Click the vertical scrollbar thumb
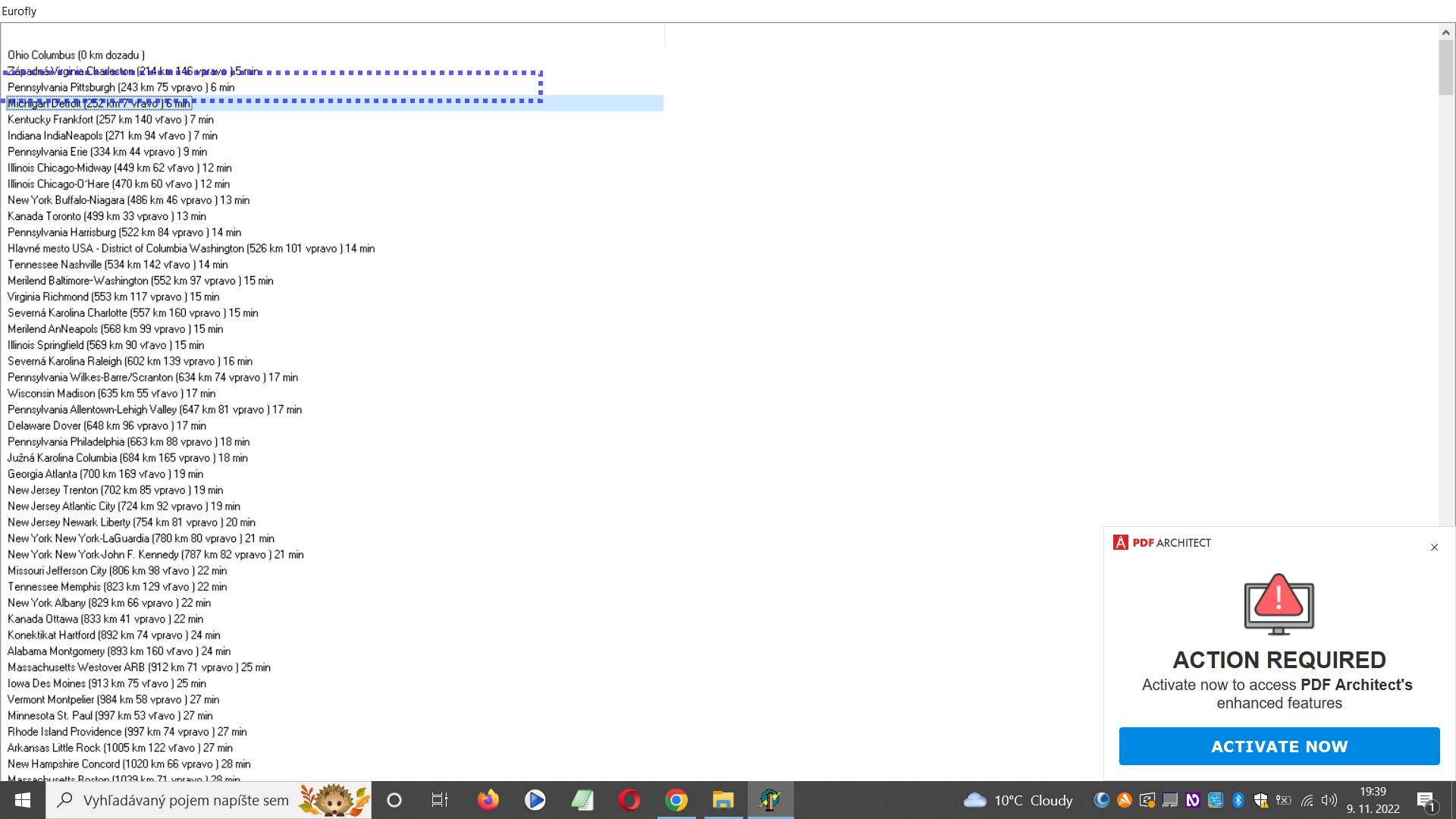Viewport: 1456px width, 819px height. [1445, 67]
